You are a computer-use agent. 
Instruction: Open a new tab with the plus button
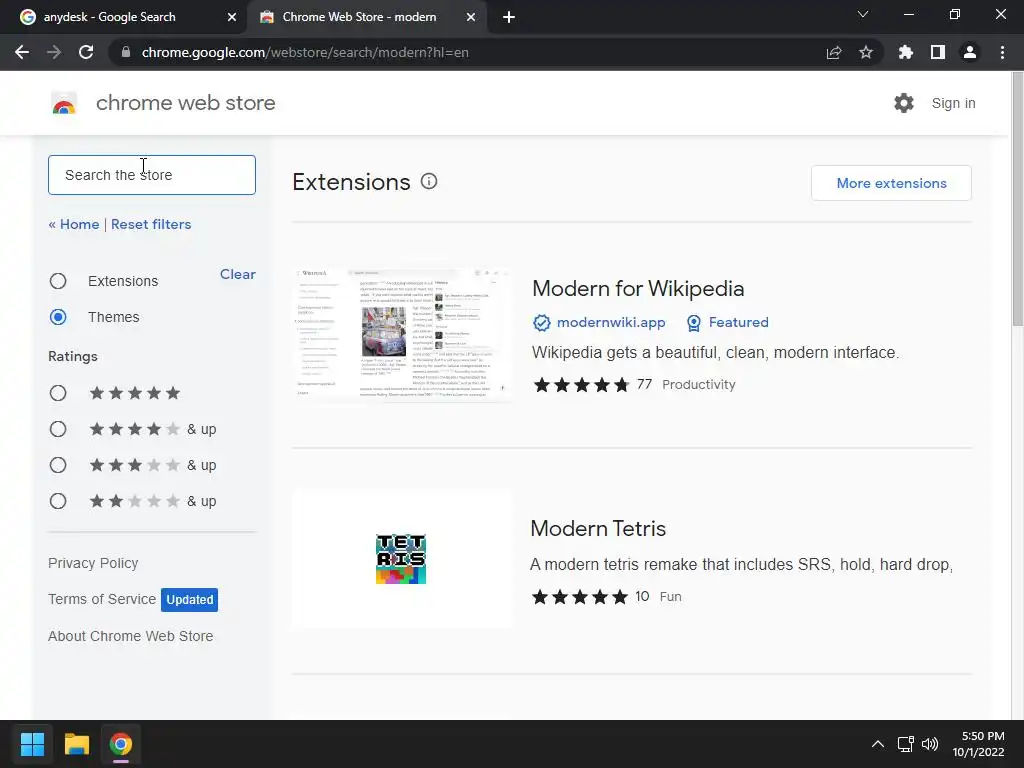coord(509,17)
